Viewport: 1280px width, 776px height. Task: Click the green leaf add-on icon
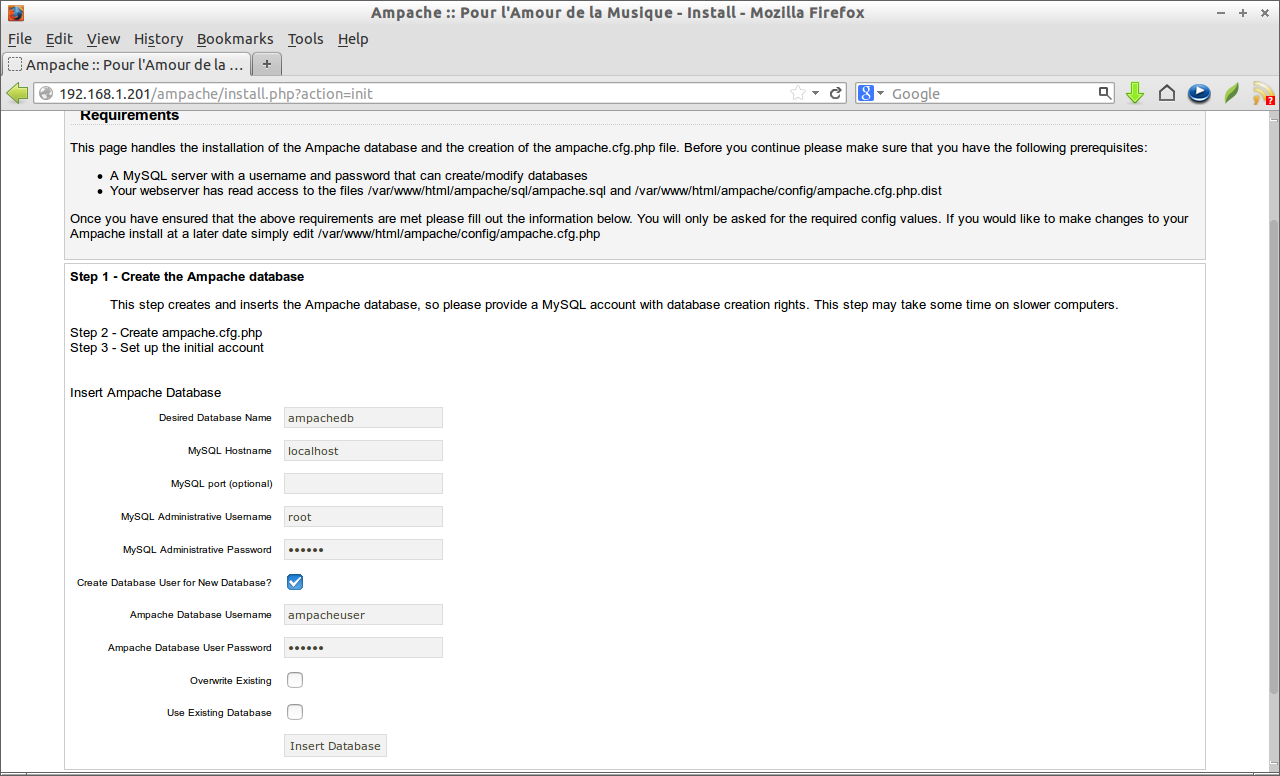1232,93
